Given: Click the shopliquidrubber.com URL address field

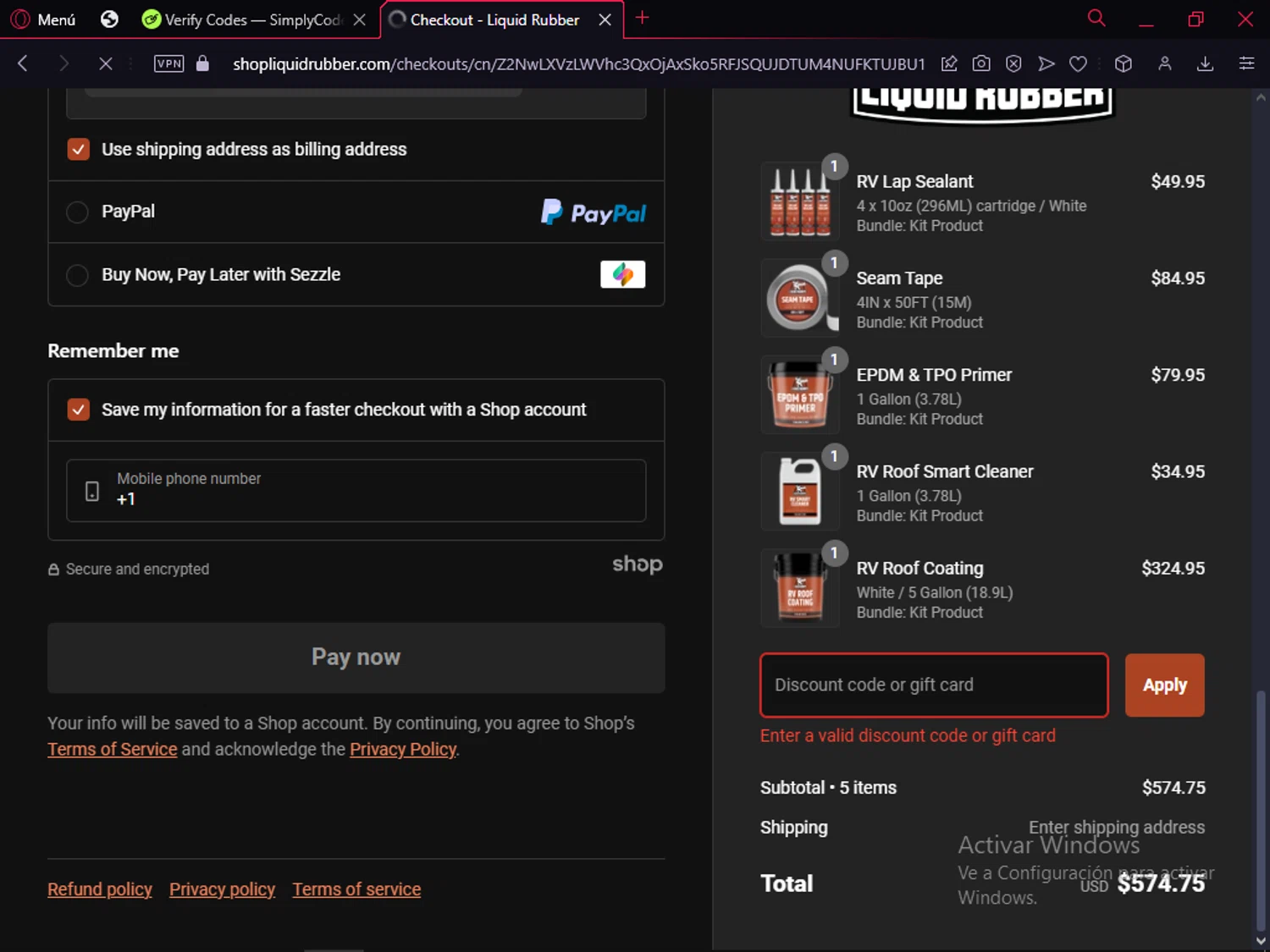Looking at the screenshot, I should (578, 64).
